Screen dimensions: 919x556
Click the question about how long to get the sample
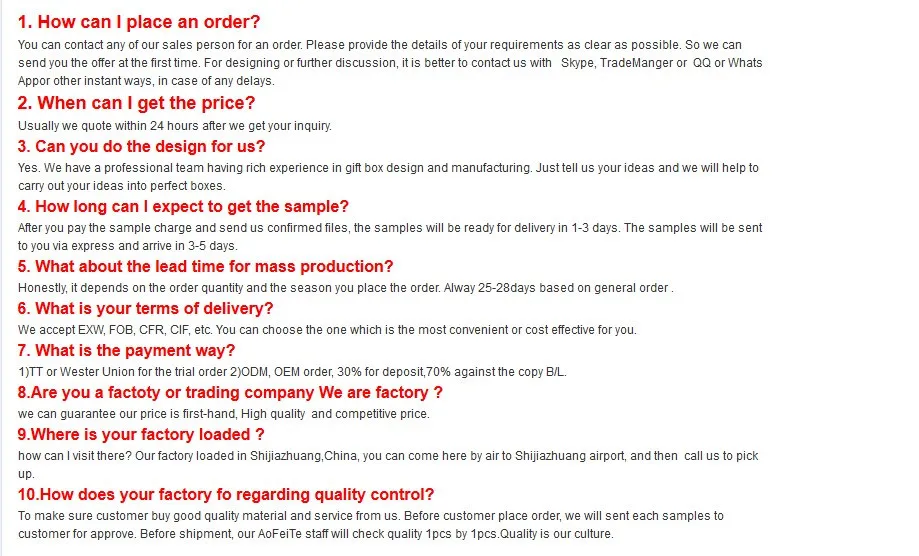(x=183, y=207)
